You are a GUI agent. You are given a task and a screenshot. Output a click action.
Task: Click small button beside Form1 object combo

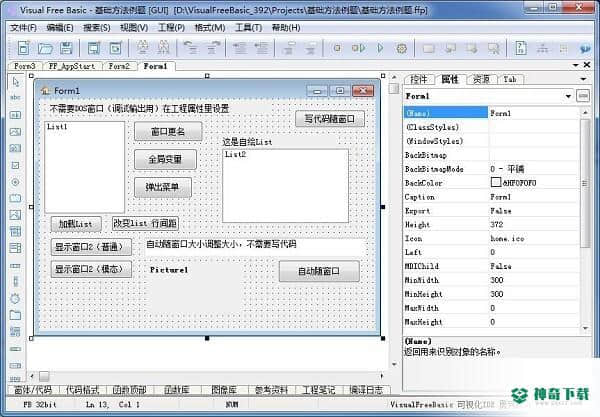tap(583, 96)
